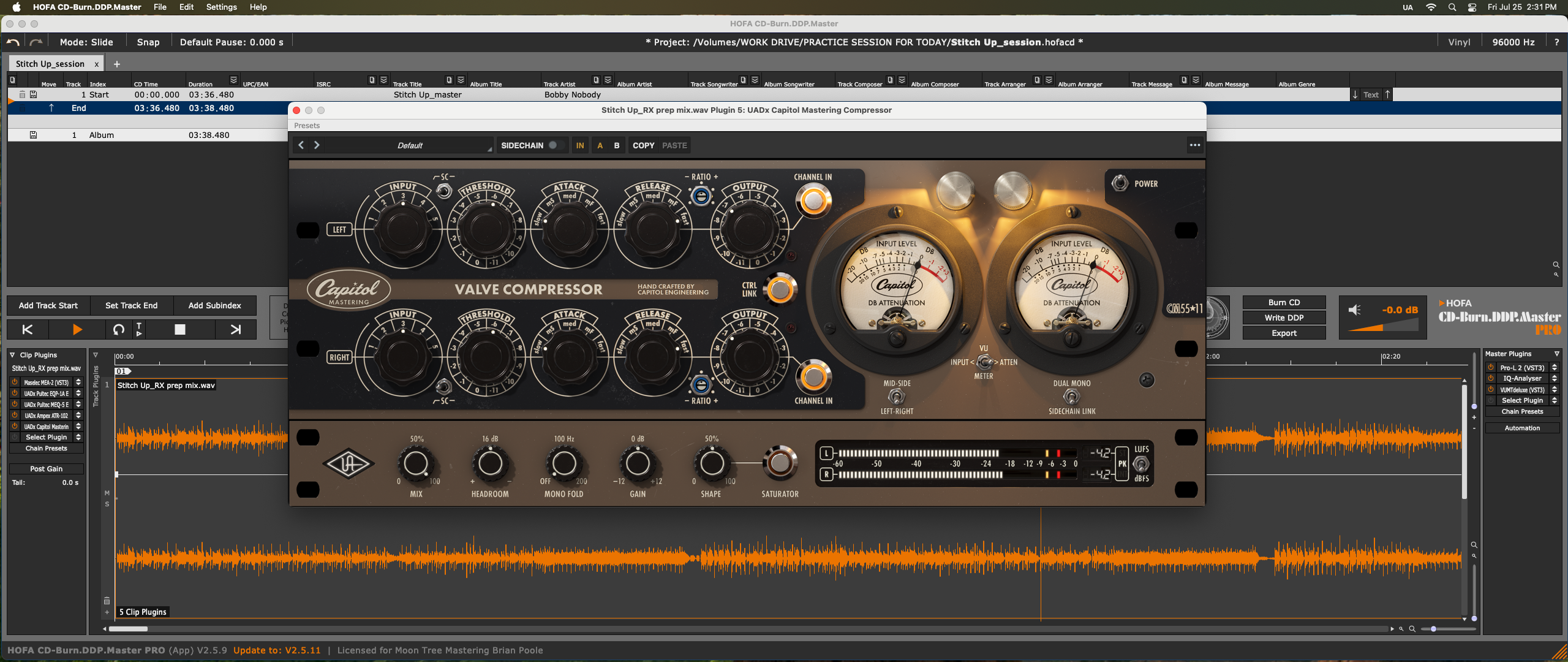Open the compressor's three-dots options menu
Image resolution: width=1568 pixels, height=662 pixels.
click(x=1194, y=145)
